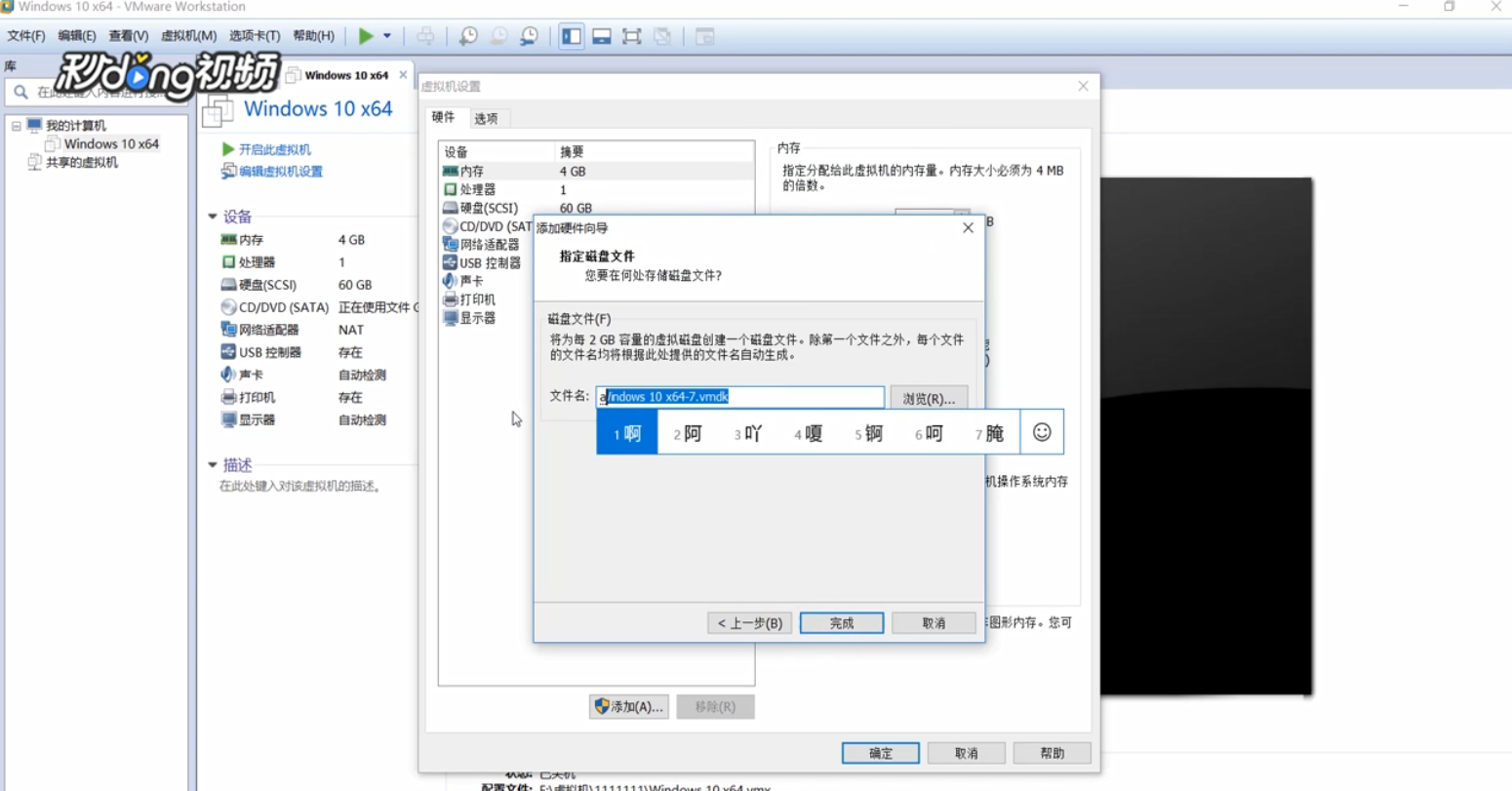The image size is (1512, 791).
Task: Close the 虚拟机设置 dialog
Action: click(1083, 86)
